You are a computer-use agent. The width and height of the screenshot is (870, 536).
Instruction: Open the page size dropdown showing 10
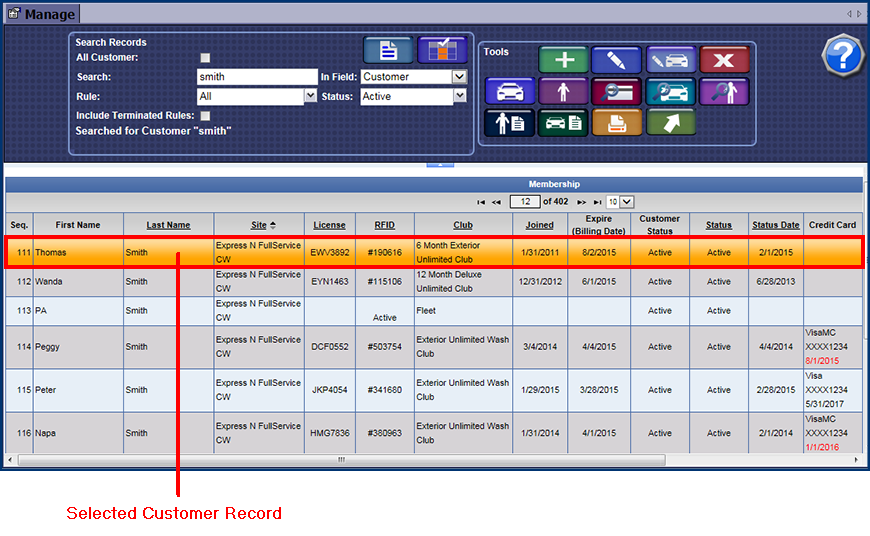pos(620,202)
